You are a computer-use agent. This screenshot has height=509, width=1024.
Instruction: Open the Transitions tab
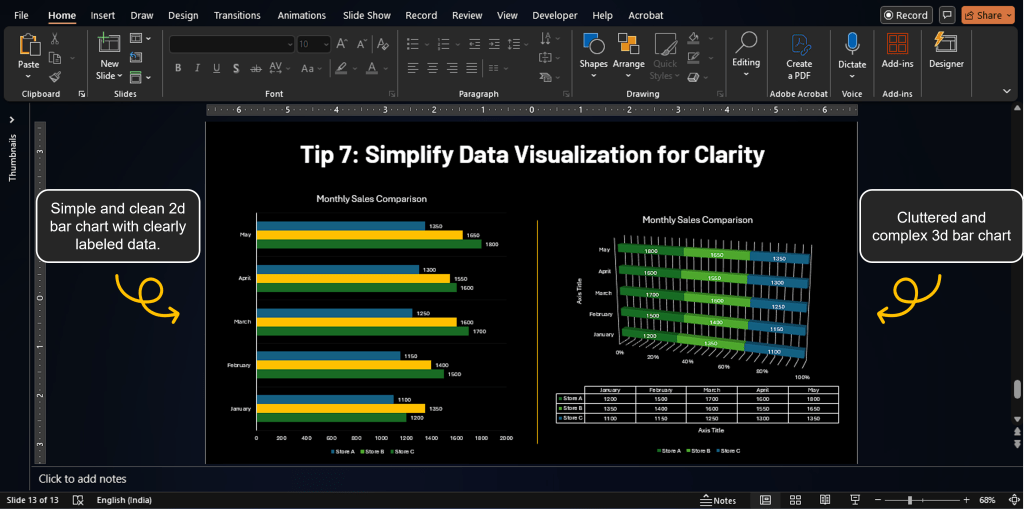coord(236,15)
